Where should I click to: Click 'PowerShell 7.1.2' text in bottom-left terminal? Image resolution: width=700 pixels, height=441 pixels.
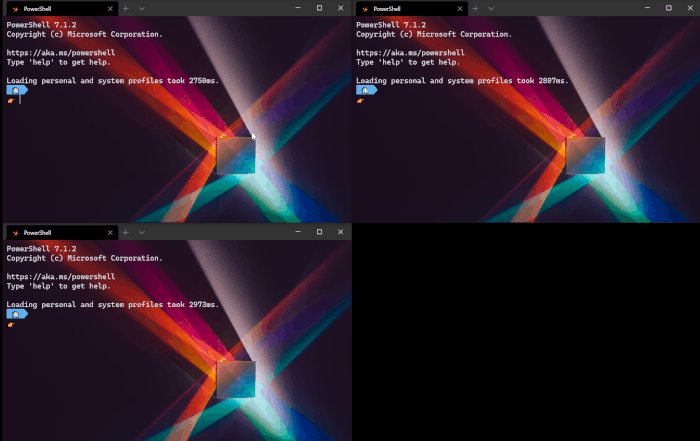pos(42,249)
